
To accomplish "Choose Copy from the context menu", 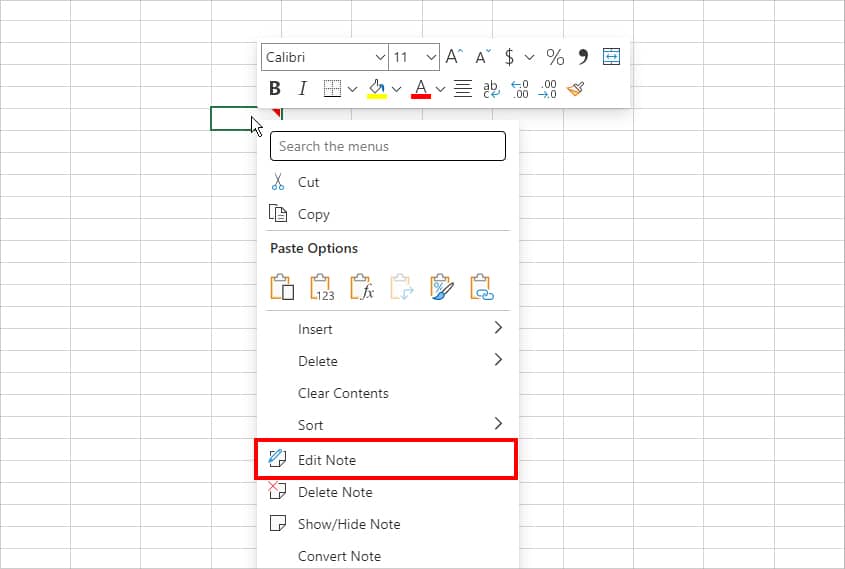I will tap(388, 214).
